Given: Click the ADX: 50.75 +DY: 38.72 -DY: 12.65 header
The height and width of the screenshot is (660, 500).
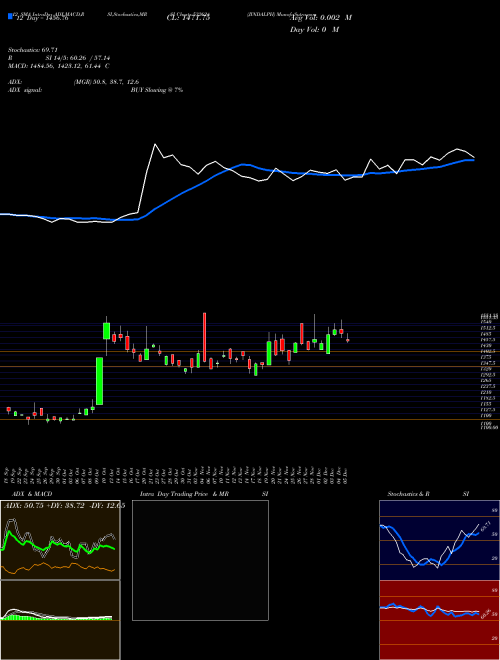Looking at the screenshot, I should click(x=64, y=506).
